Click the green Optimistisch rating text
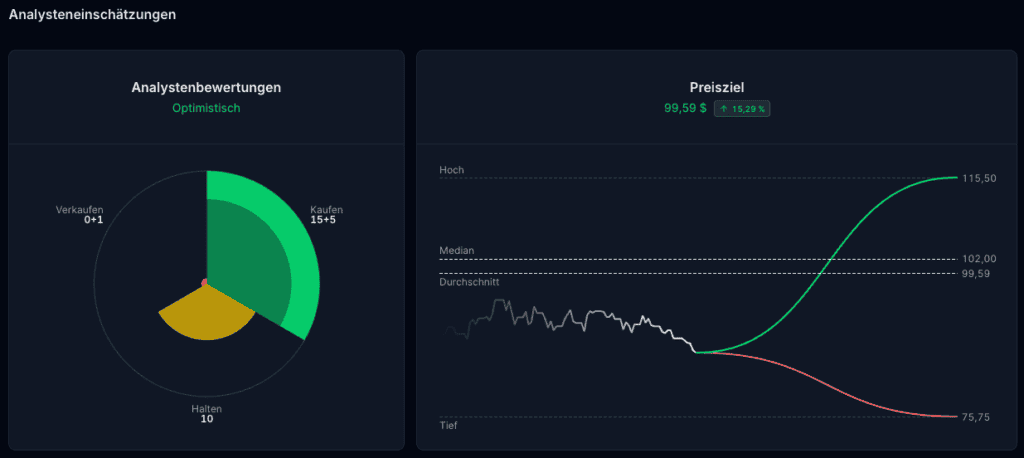 click(x=206, y=108)
